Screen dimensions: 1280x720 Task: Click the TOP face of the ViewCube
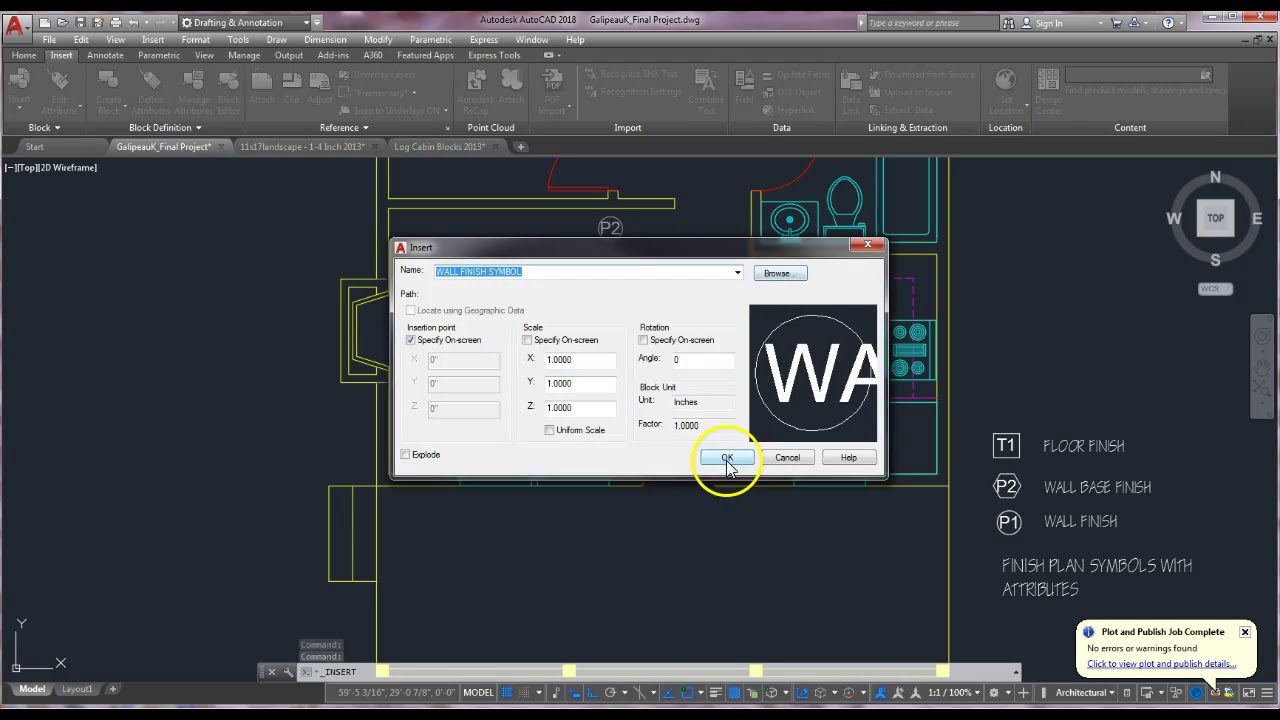[1215, 218]
